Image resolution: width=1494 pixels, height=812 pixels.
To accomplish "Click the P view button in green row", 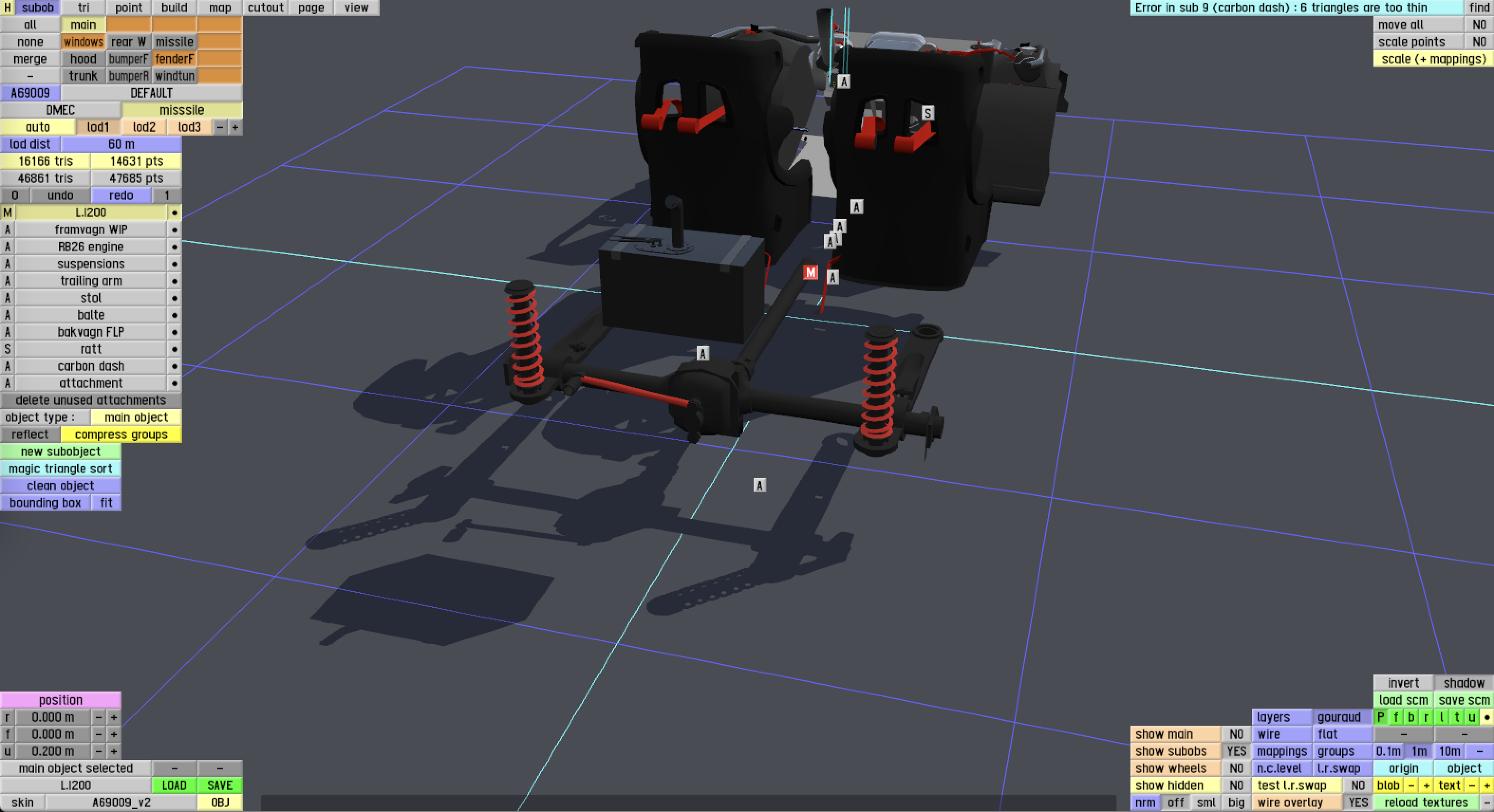I will (x=1381, y=717).
